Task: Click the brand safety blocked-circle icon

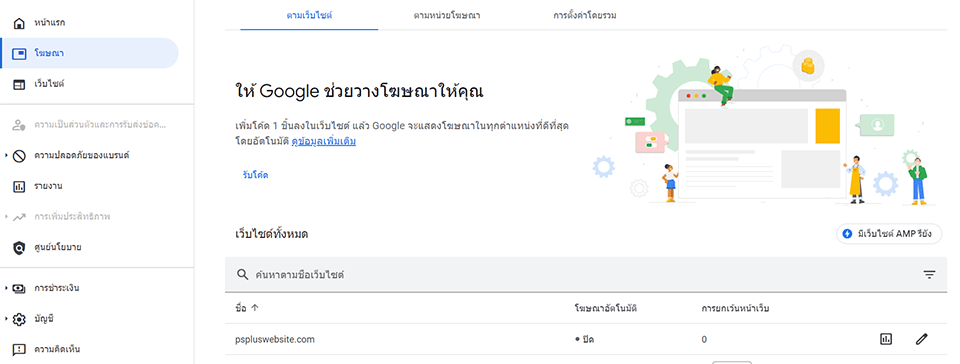Action: click(19, 156)
